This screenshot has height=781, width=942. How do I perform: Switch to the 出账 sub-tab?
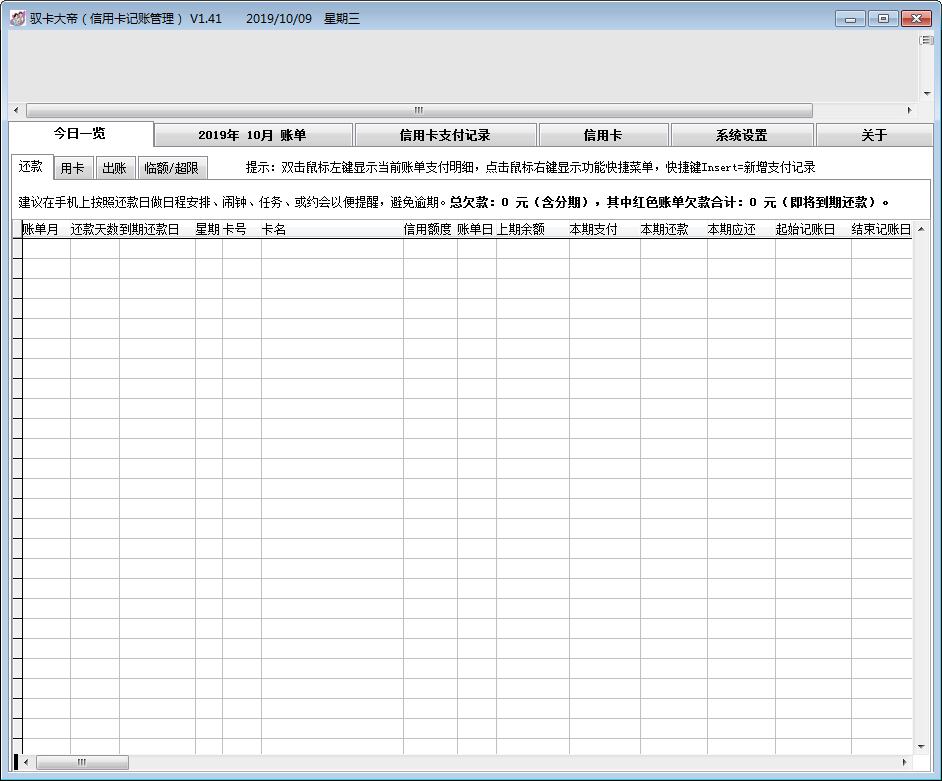(115, 168)
